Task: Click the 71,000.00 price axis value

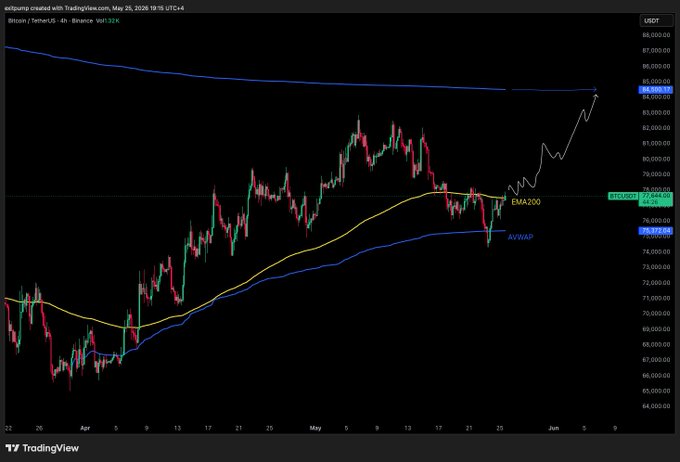Action: pyautogui.click(x=656, y=298)
